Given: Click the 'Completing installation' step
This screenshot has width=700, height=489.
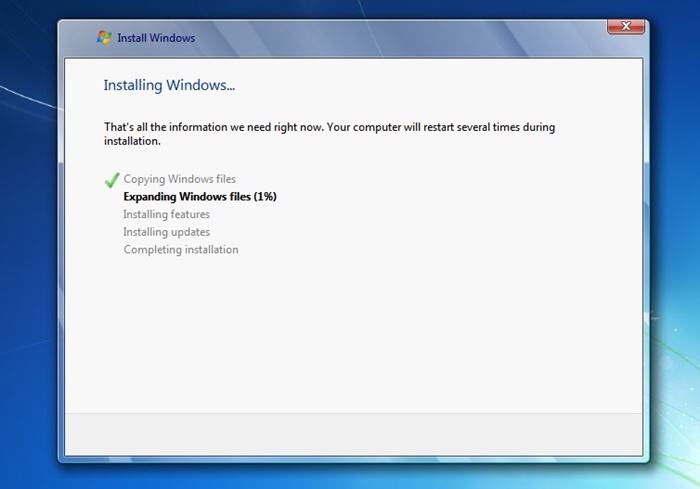Looking at the screenshot, I should [181, 250].
